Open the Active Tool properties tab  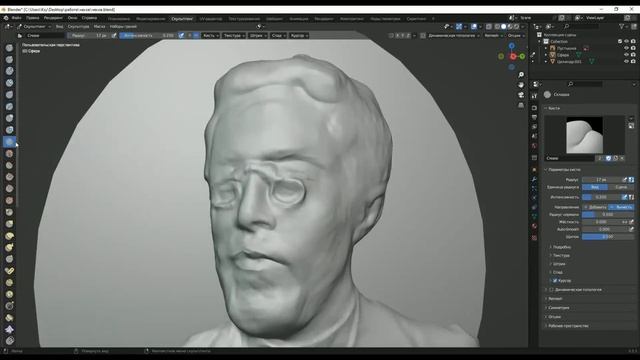click(x=534, y=96)
